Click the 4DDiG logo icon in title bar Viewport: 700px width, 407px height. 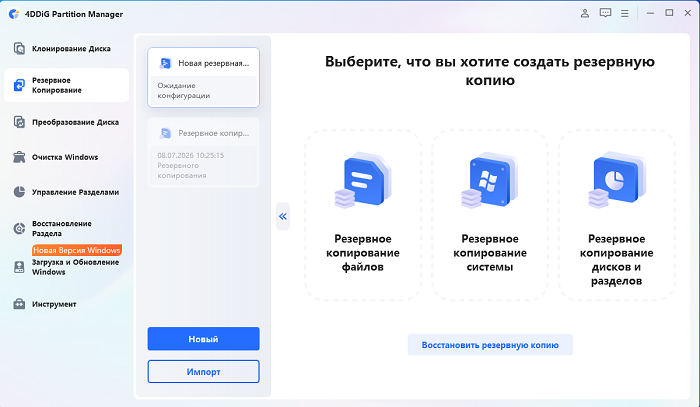(14, 14)
